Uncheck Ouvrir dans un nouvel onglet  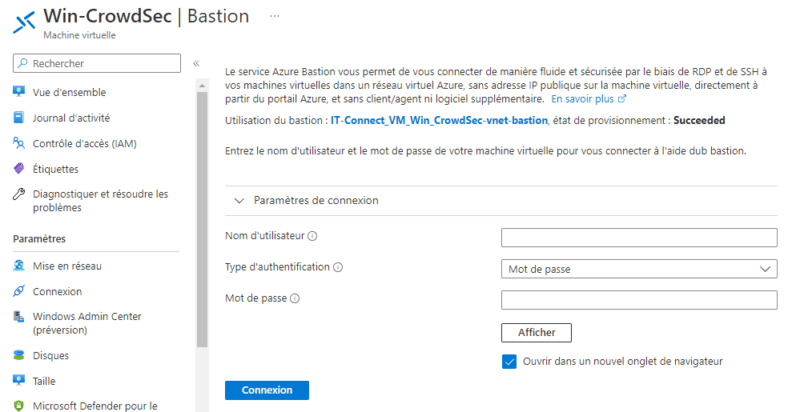(509, 361)
